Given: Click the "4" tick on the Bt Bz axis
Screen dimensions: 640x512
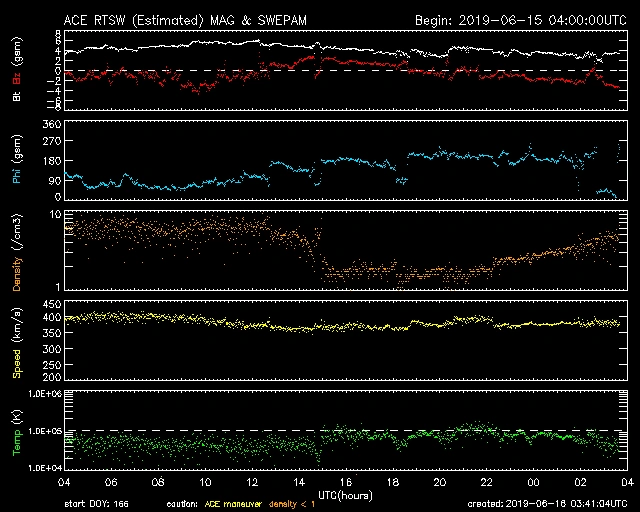Looking at the screenshot, I should pyautogui.click(x=58, y=51).
